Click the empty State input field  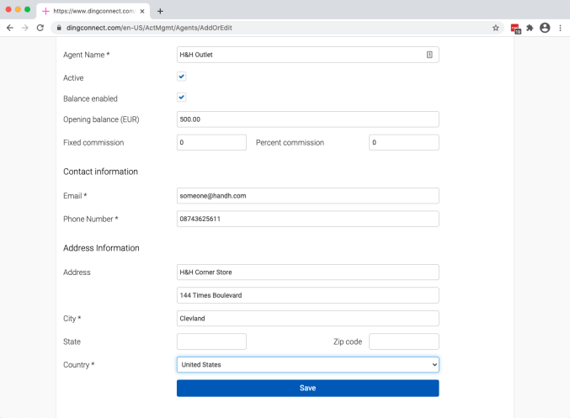point(212,342)
